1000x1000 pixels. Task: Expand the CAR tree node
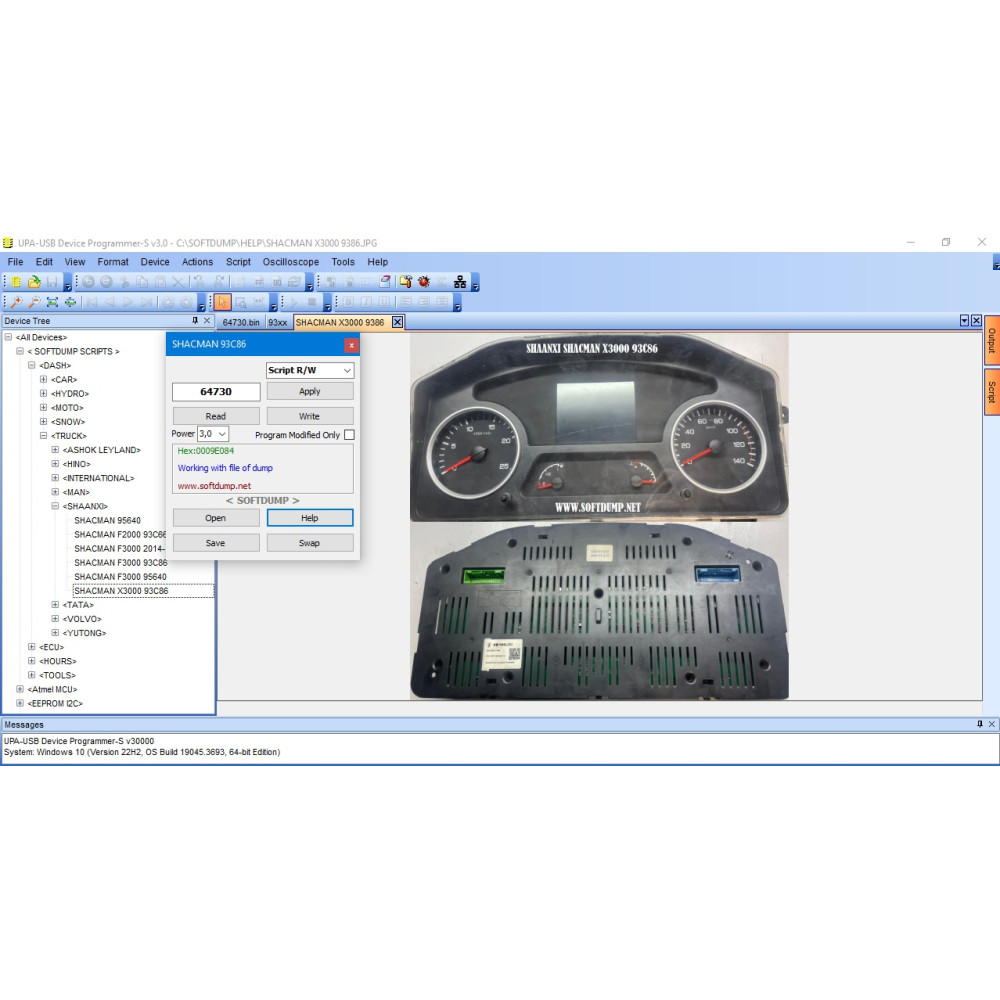coord(43,379)
